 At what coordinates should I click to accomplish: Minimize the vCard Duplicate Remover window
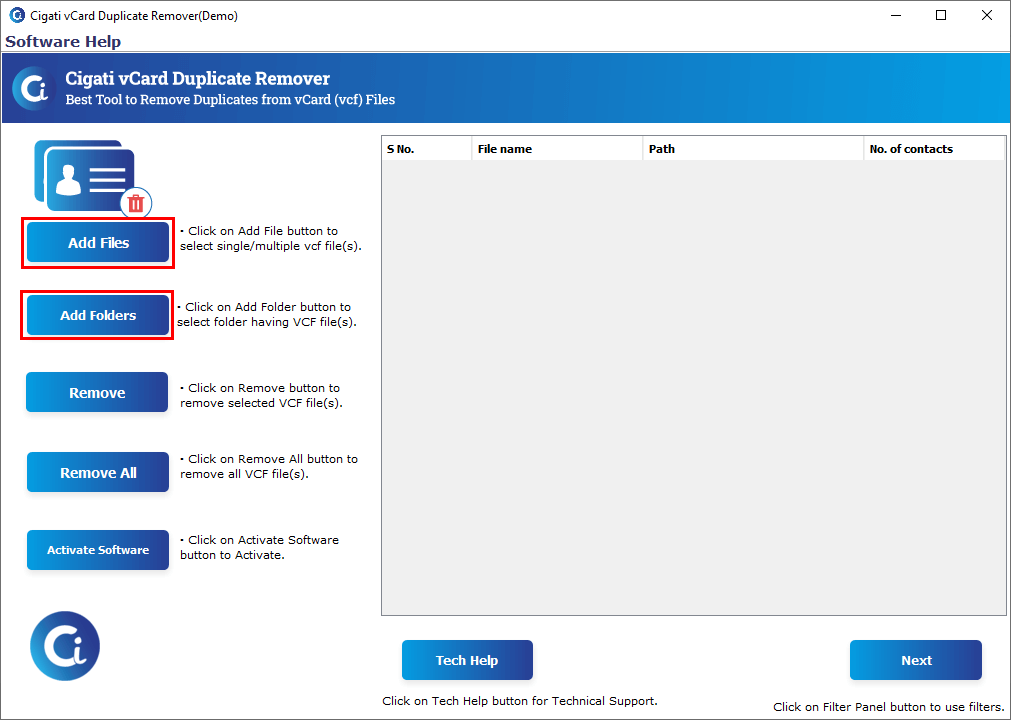pos(896,15)
